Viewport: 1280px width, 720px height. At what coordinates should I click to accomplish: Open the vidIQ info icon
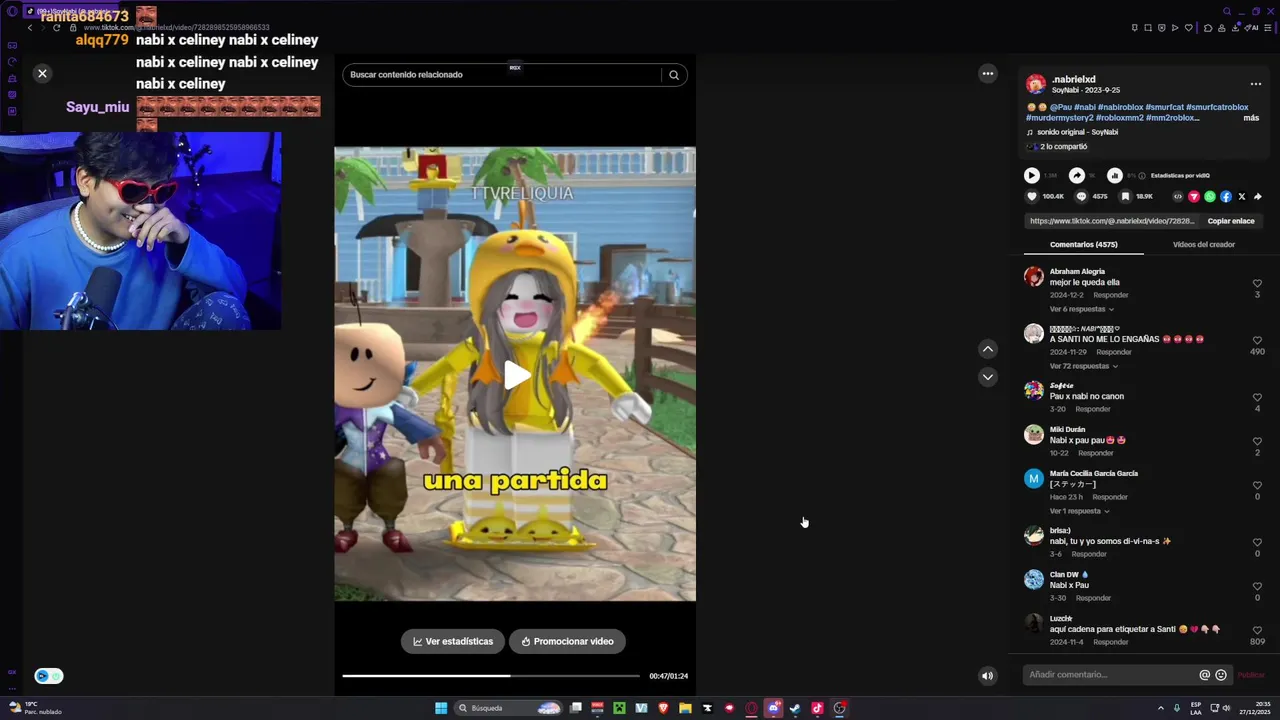[1142, 176]
